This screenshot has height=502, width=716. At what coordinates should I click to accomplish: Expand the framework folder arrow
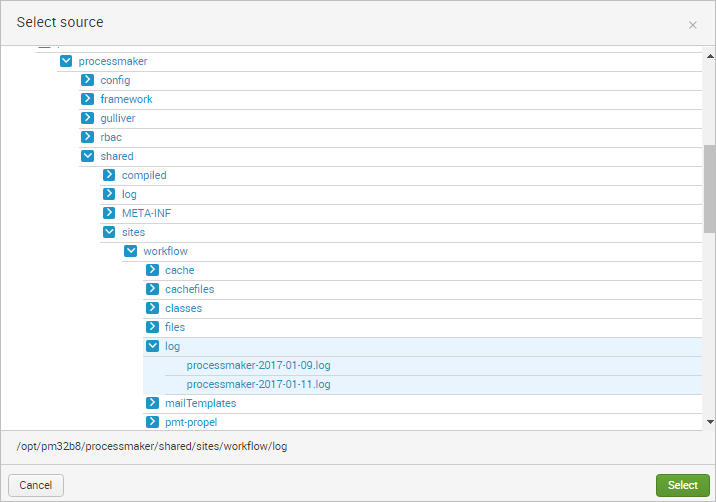[88, 99]
